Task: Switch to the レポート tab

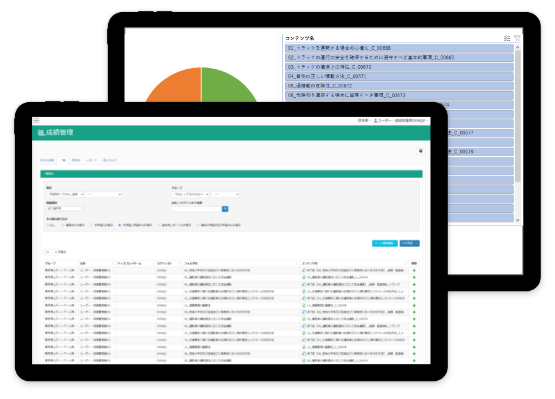Action: pyautogui.click(x=91, y=160)
